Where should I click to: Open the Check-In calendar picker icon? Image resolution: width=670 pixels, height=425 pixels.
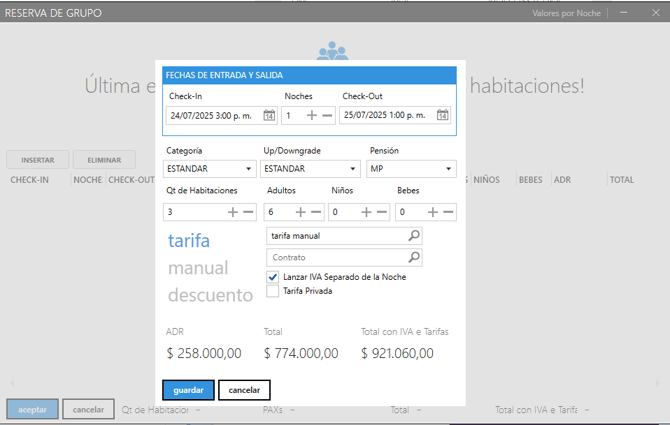click(x=269, y=116)
